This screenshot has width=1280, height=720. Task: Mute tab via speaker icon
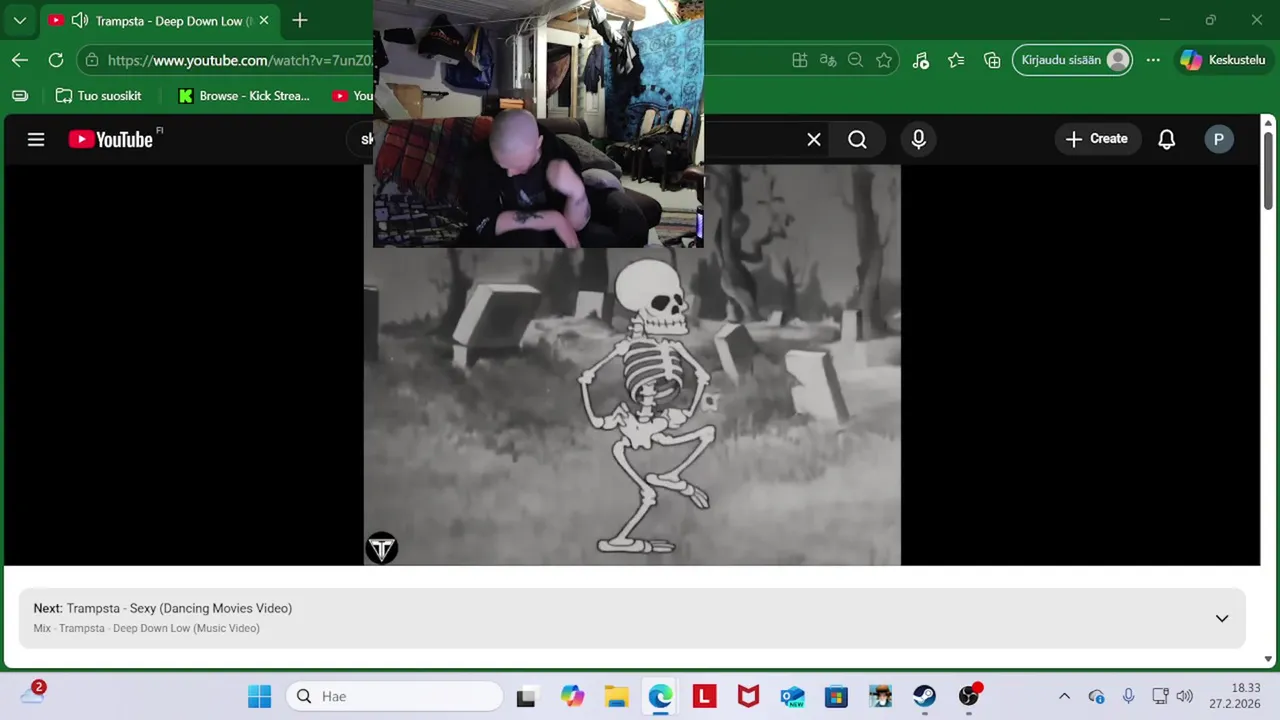coord(79,20)
